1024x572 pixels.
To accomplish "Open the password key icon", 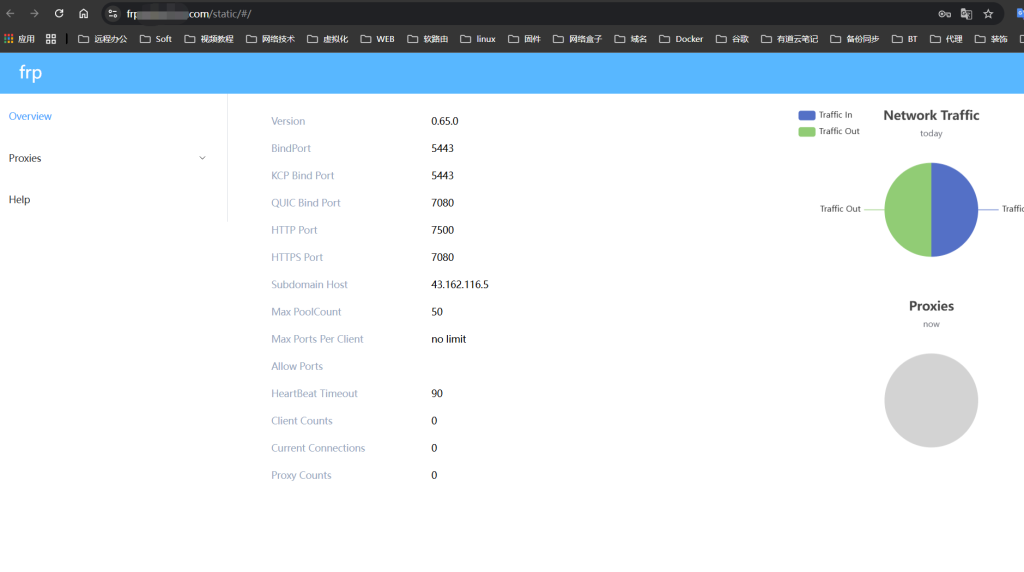I will pos(944,14).
